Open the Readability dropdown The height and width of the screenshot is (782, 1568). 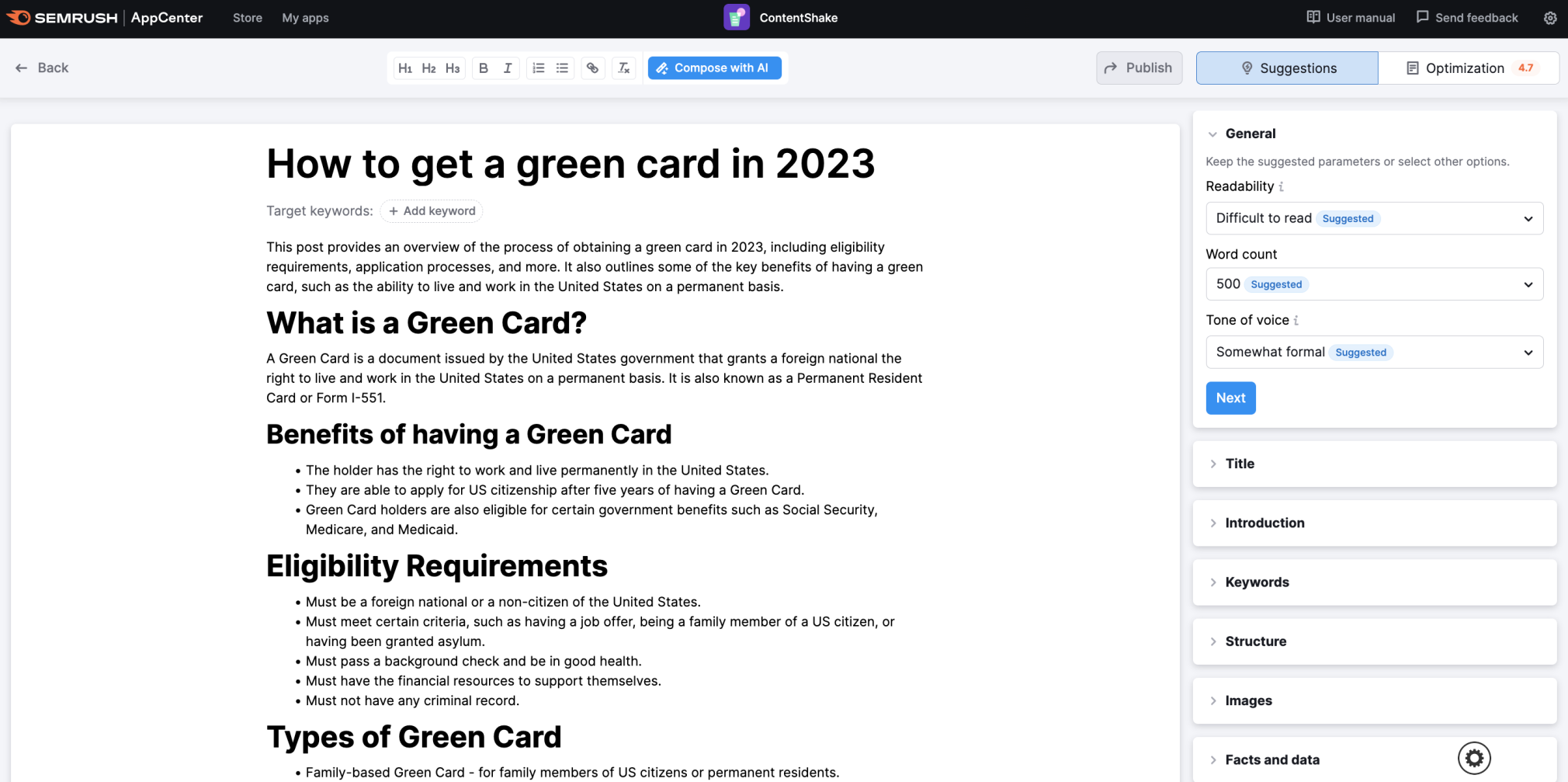pos(1374,218)
